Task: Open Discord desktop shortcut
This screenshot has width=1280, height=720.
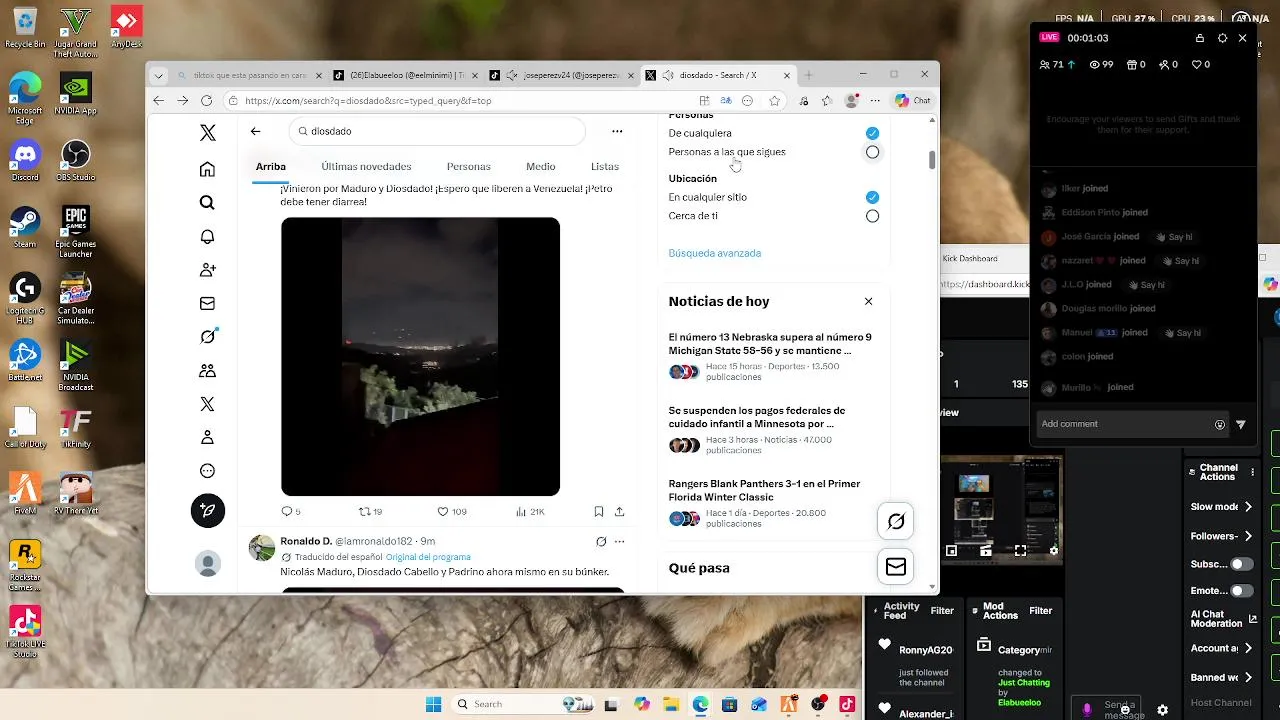Action: (25, 160)
